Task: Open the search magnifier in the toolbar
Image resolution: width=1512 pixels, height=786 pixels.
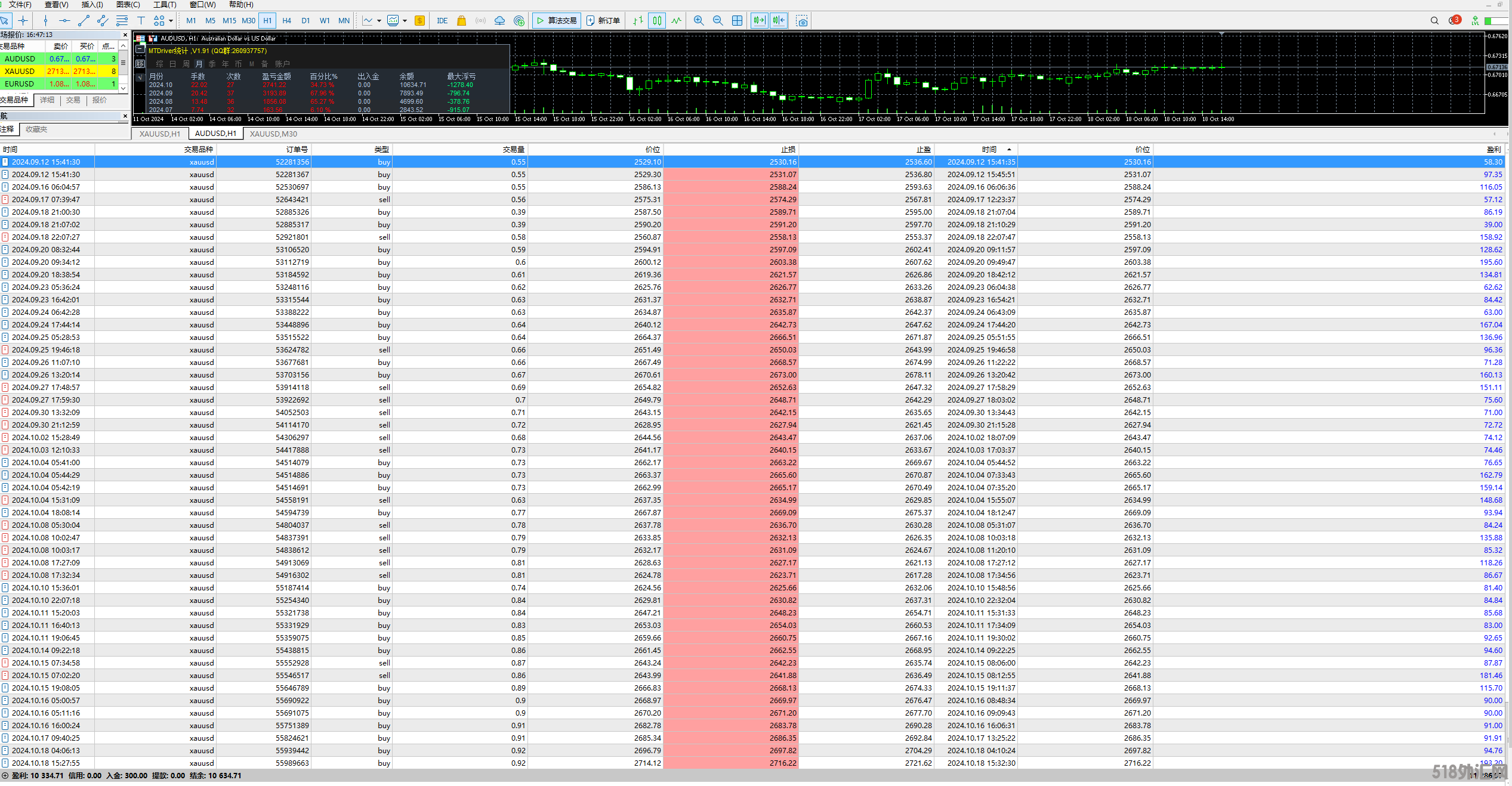Action: [x=1434, y=20]
